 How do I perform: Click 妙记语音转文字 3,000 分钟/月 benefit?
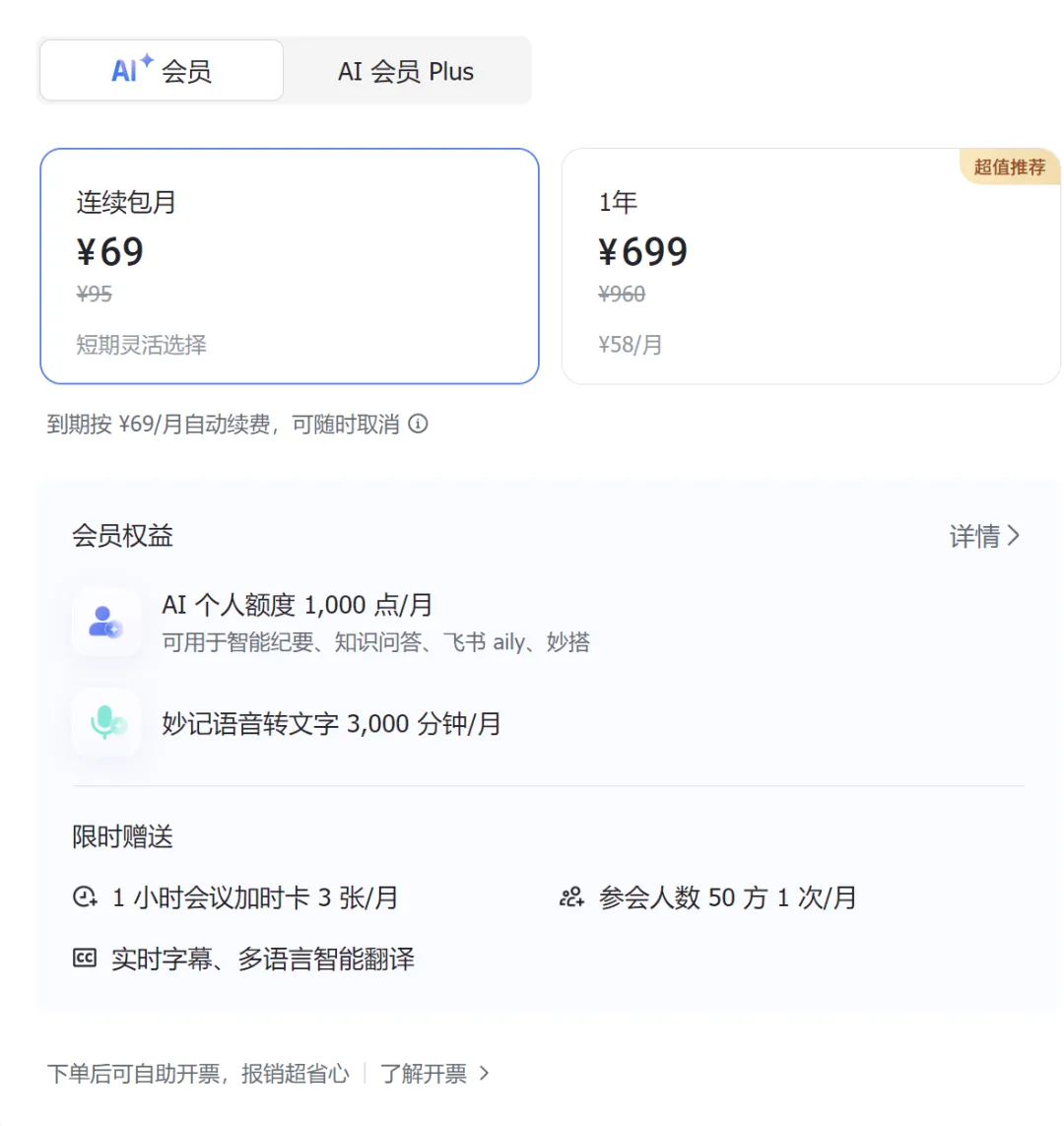coord(332,724)
